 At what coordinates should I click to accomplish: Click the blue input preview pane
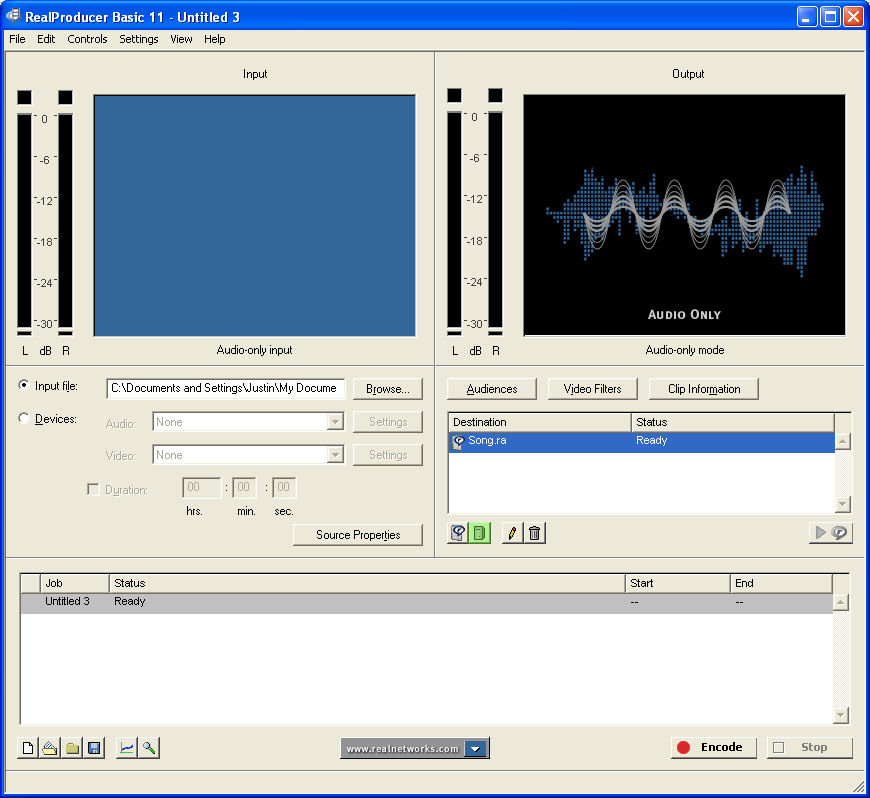255,216
